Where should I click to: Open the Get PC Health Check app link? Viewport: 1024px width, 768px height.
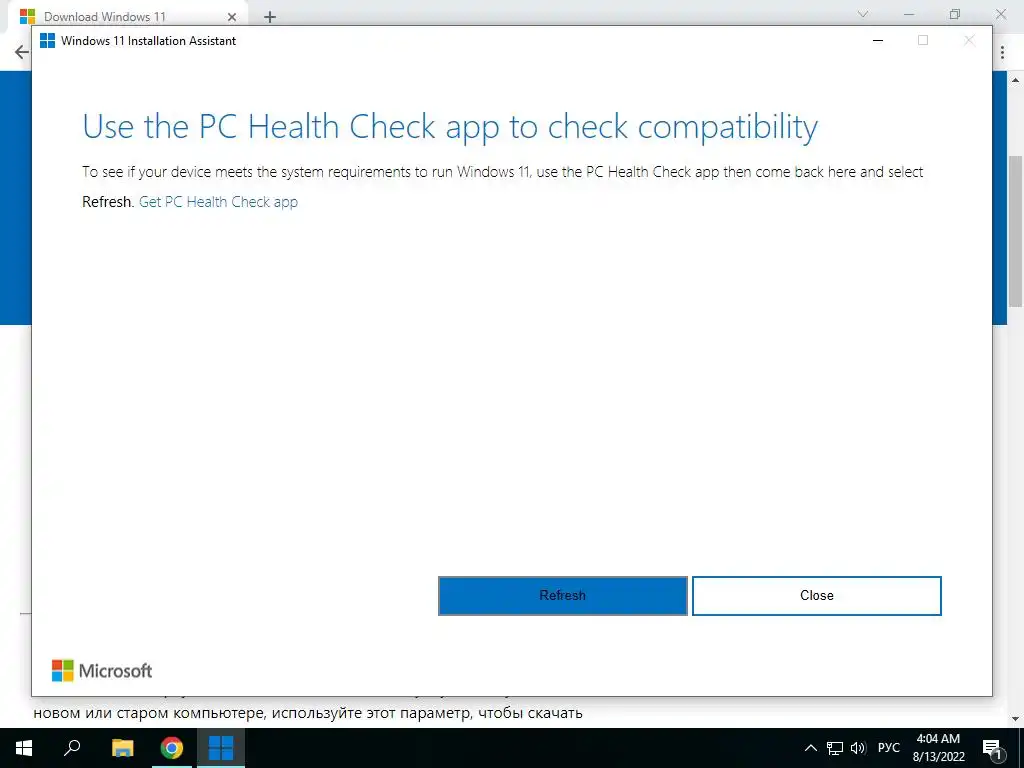tap(218, 202)
